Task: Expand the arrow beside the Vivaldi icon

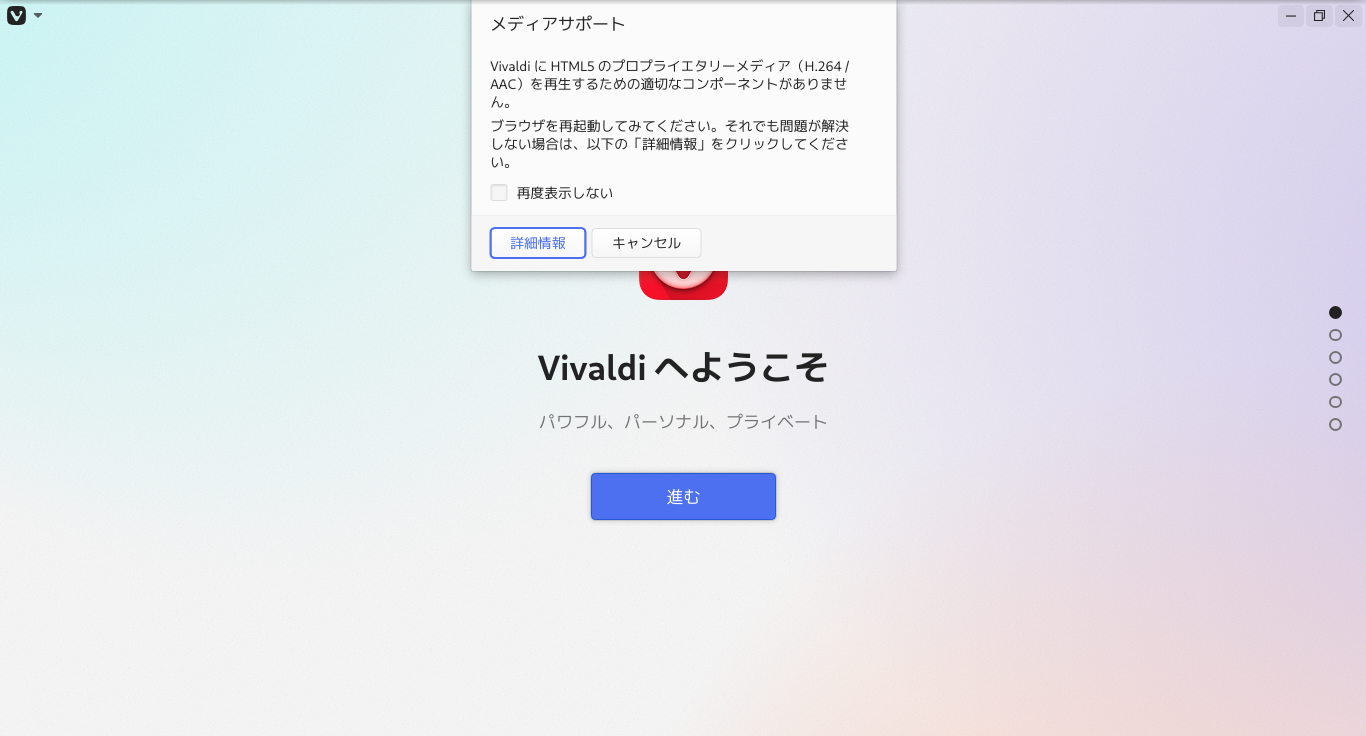Action: (38, 16)
